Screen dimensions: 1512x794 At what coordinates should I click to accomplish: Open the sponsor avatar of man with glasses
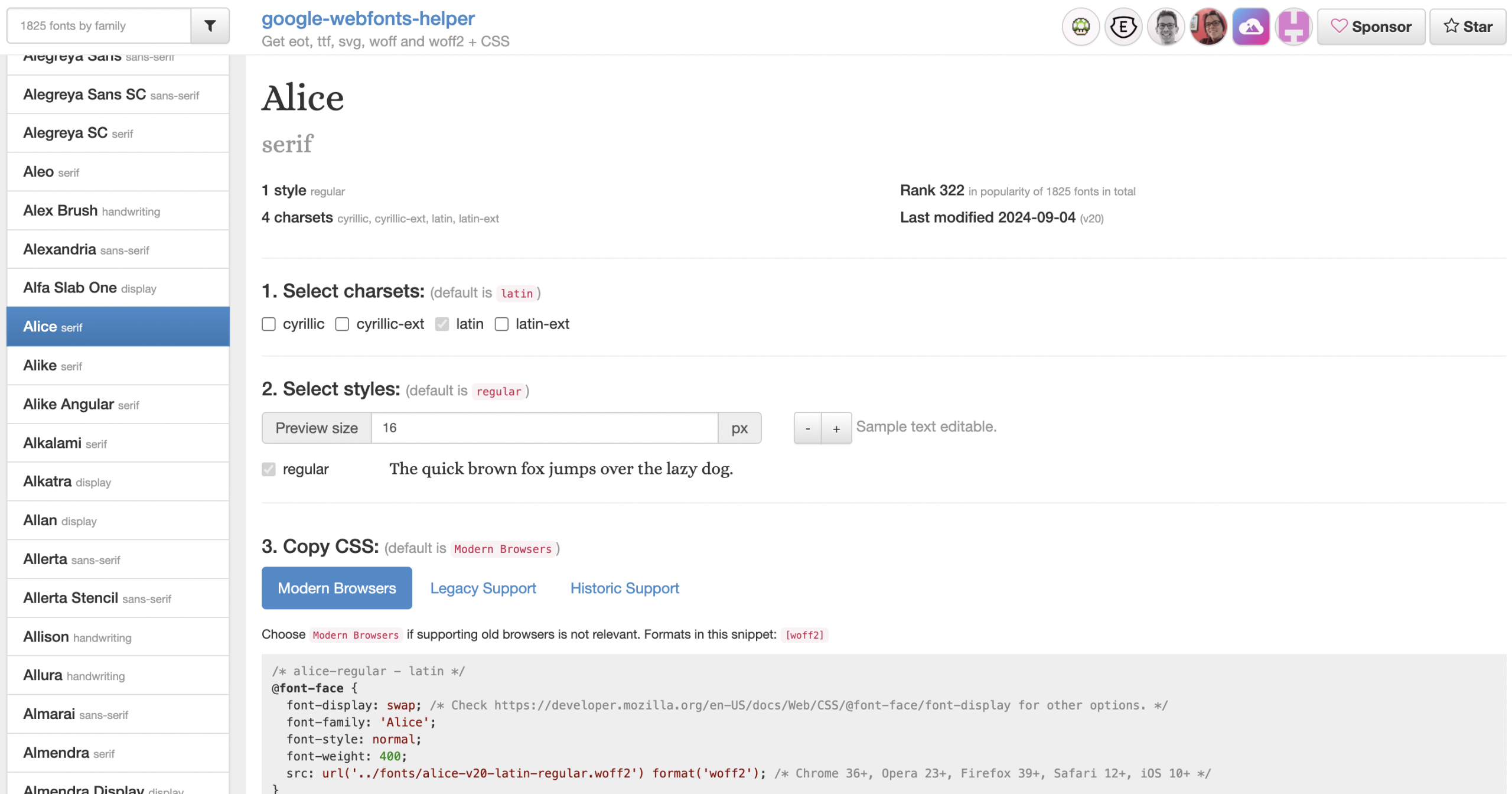pyautogui.click(x=1166, y=27)
